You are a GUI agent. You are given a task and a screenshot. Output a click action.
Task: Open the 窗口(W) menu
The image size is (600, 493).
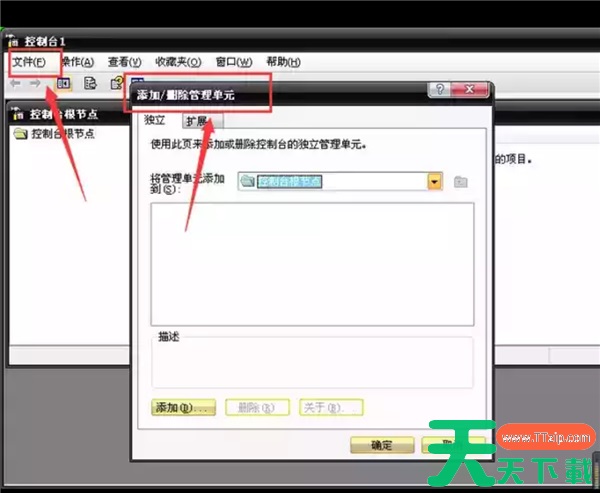point(234,62)
